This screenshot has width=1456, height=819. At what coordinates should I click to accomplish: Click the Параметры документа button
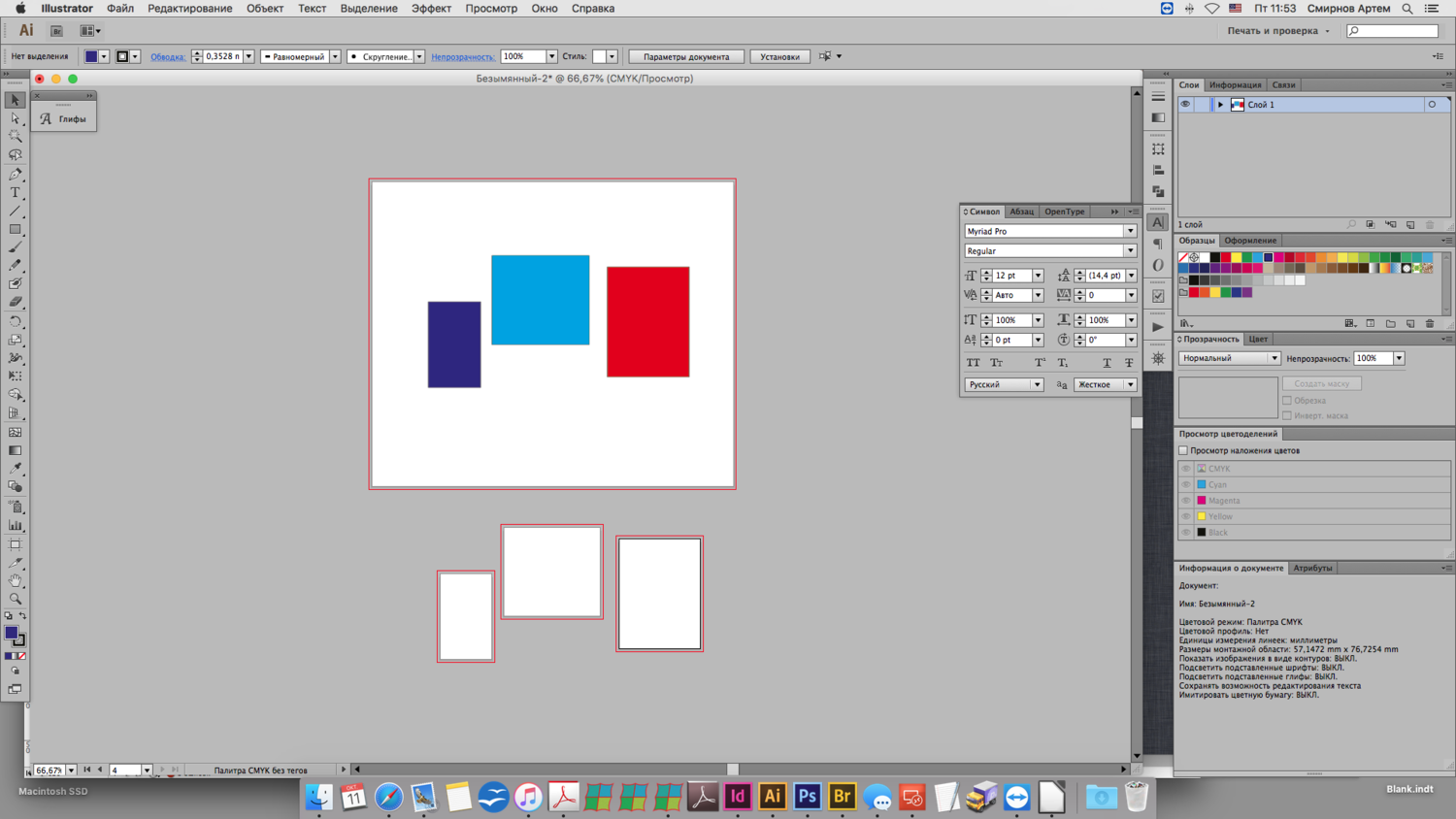coord(686,56)
